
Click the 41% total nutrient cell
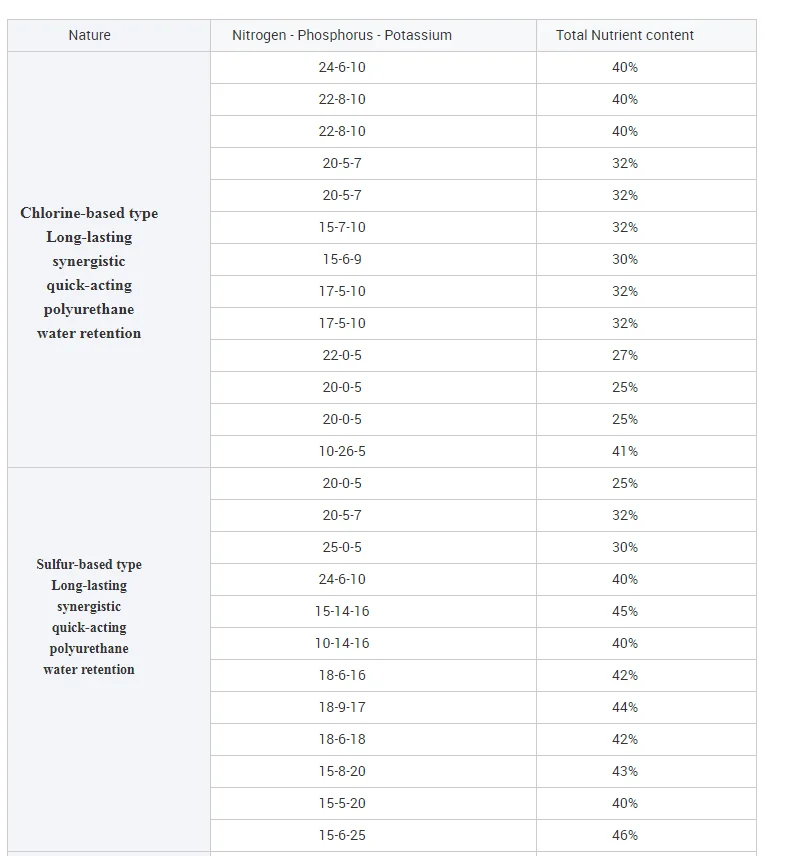click(625, 451)
